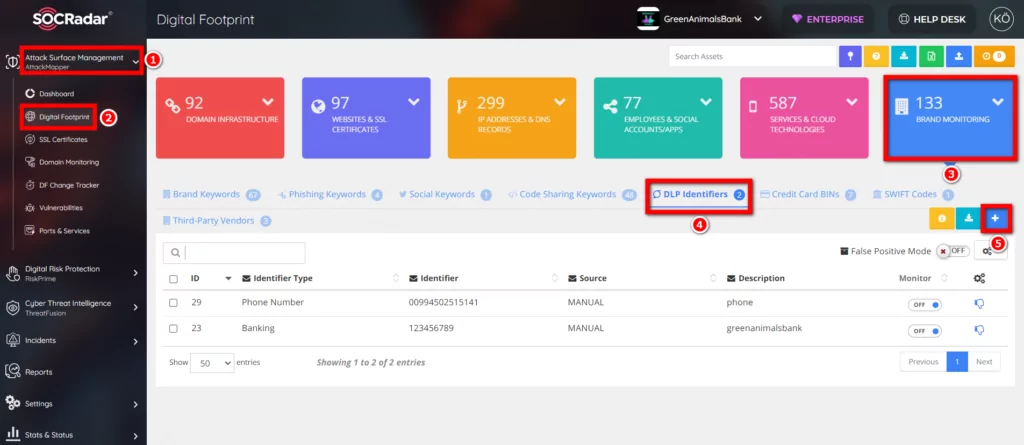Check the checkbox for row ID 23

point(173,329)
